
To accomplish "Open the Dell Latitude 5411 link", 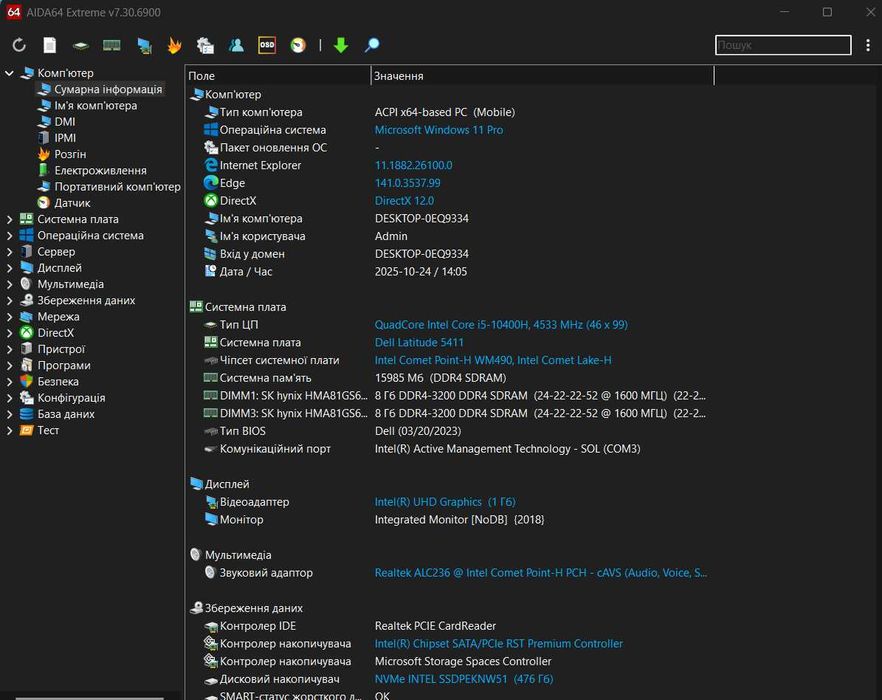I will coord(419,343).
